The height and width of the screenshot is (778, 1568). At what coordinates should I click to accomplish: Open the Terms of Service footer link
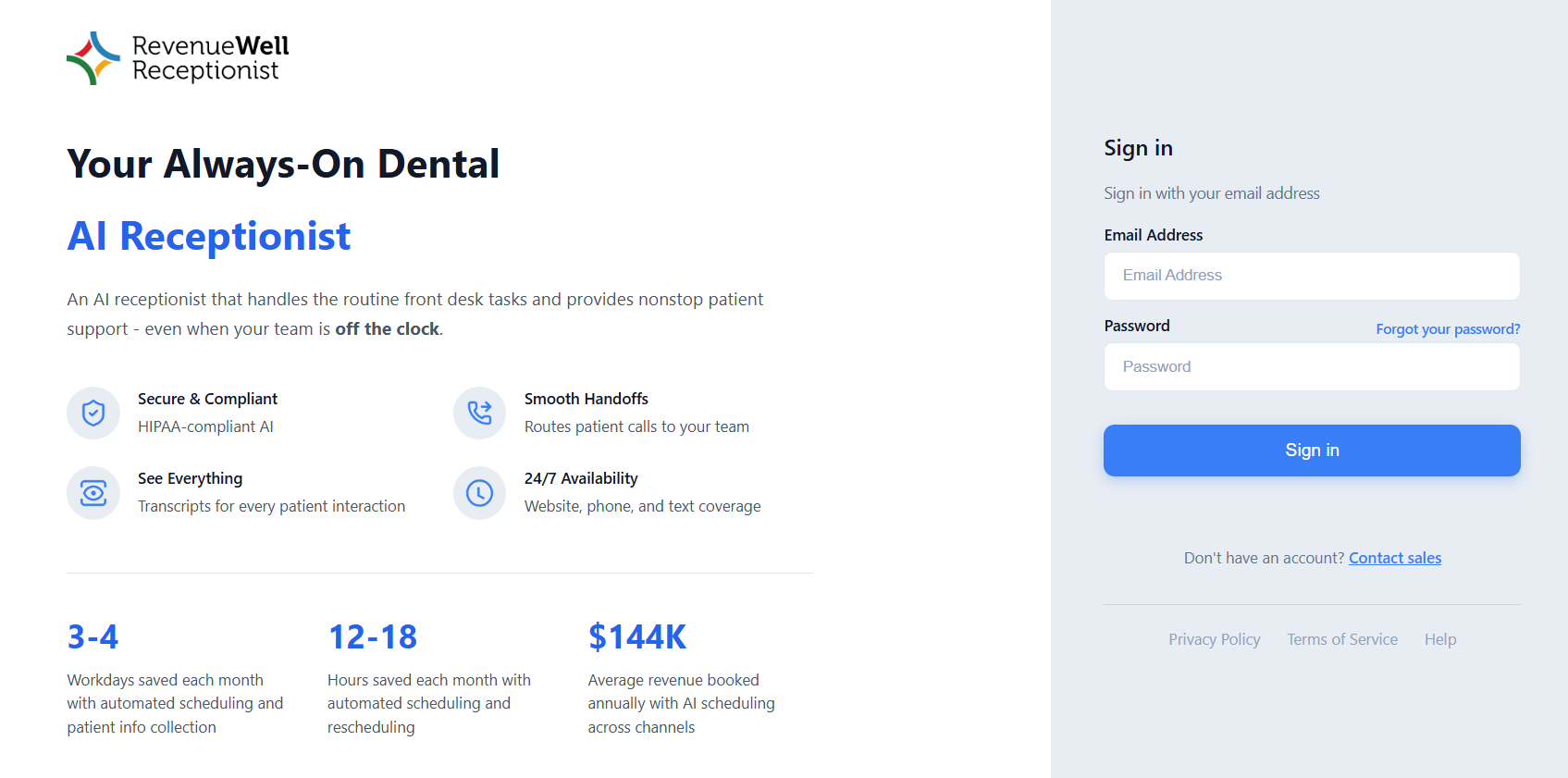tap(1341, 639)
